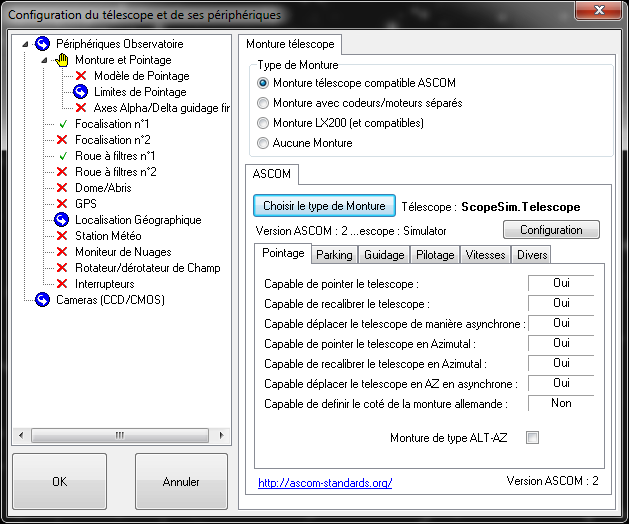The image size is (629, 524).
Task: Select the Modèle de Pointage tree item
Action: (x=142, y=76)
